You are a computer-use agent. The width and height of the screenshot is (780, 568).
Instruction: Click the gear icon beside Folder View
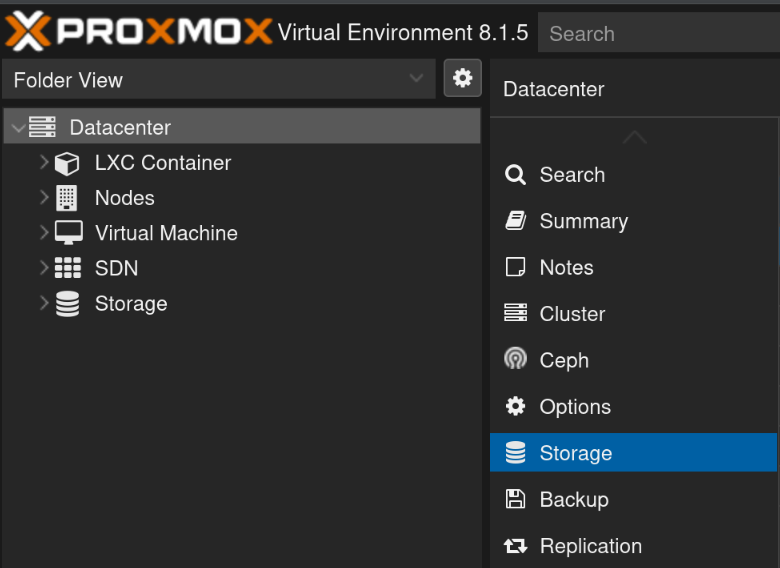click(462, 78)
